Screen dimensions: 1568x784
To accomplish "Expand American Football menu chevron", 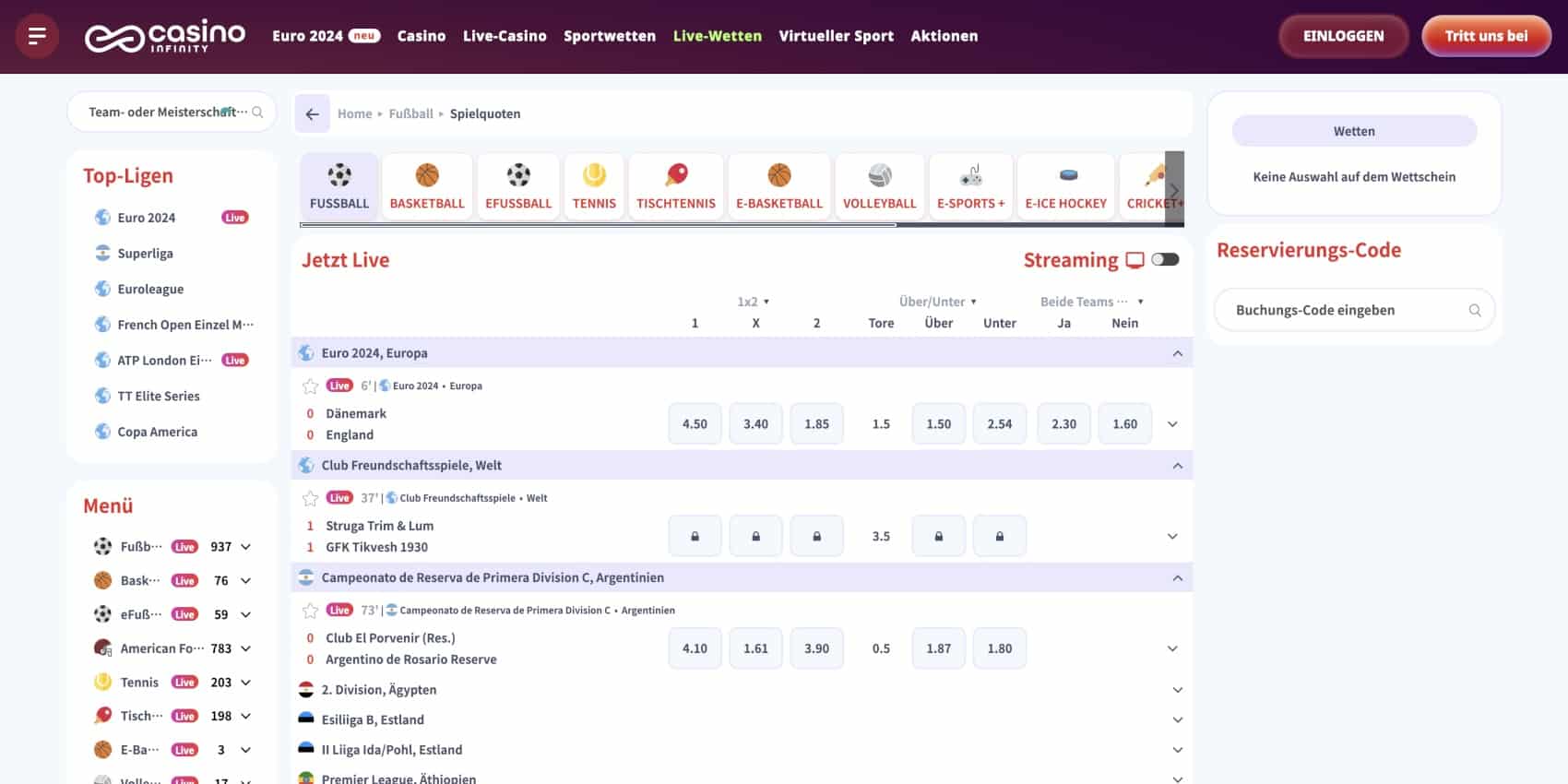I will [246, 648].
